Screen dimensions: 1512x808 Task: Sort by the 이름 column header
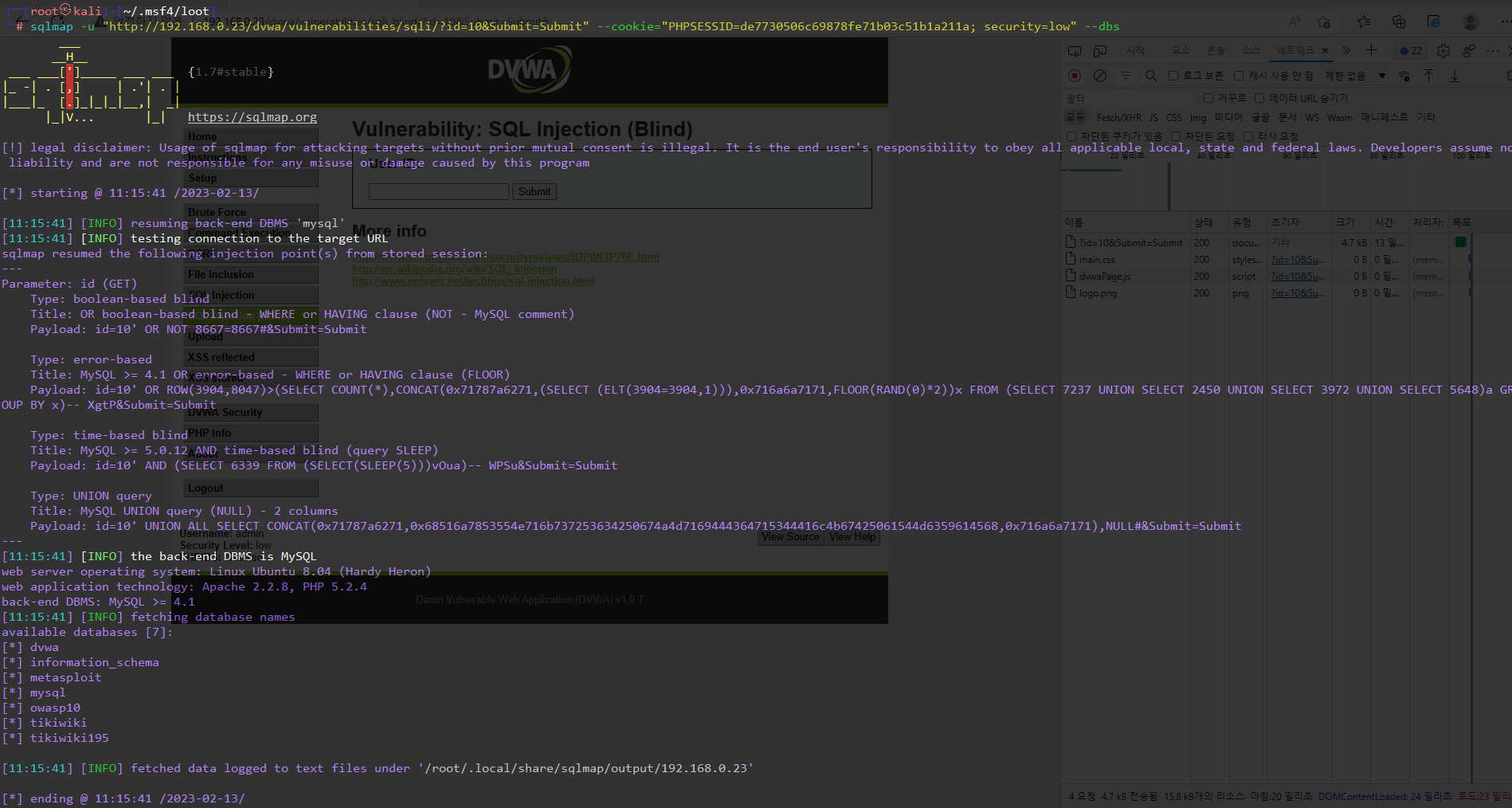tap(1125, 222)
